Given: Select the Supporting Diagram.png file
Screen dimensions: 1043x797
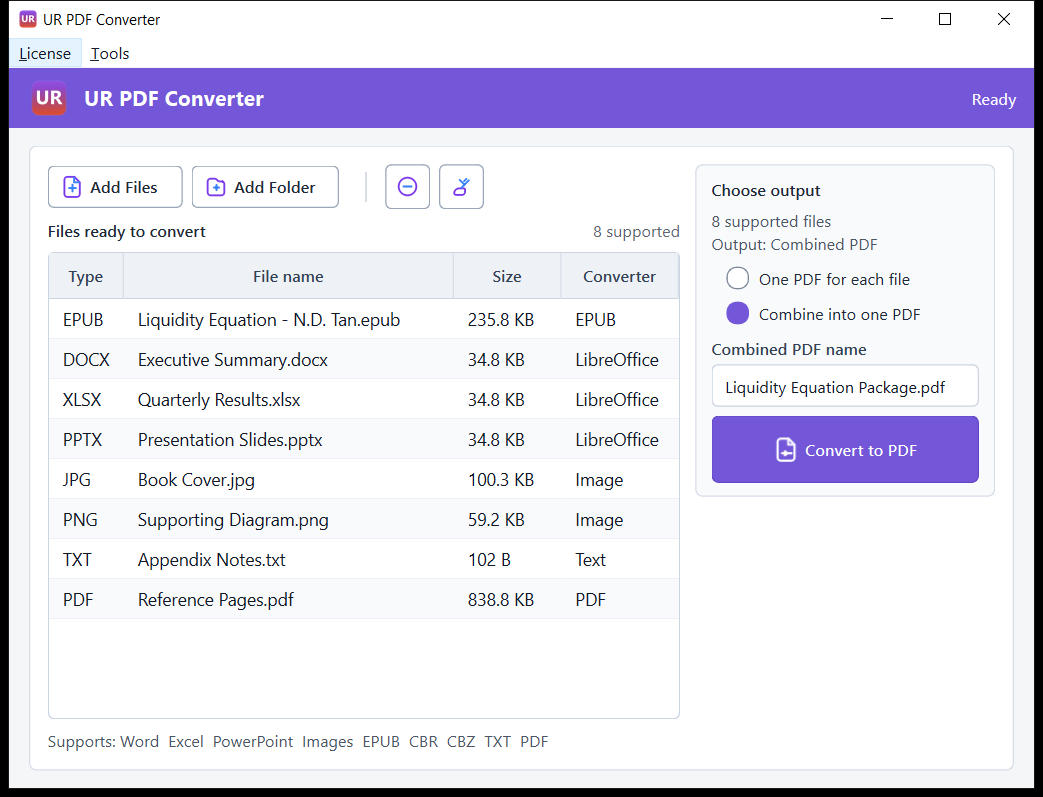Looking at the screenshot, I should 364,519.
